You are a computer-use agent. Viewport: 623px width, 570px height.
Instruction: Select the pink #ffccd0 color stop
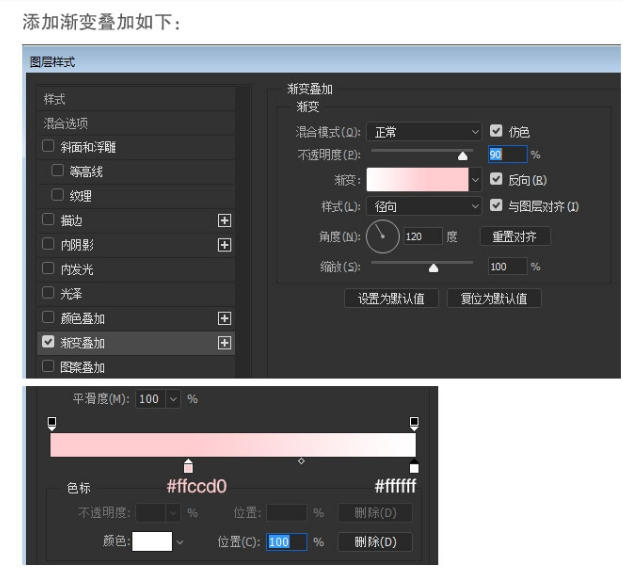click(x=189, y=466)
